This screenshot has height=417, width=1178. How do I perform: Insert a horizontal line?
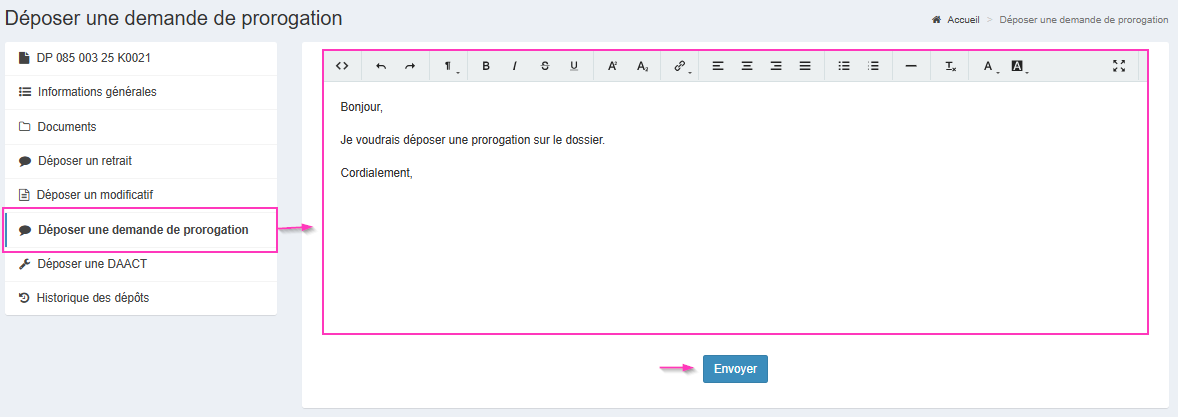coord(910,66)
